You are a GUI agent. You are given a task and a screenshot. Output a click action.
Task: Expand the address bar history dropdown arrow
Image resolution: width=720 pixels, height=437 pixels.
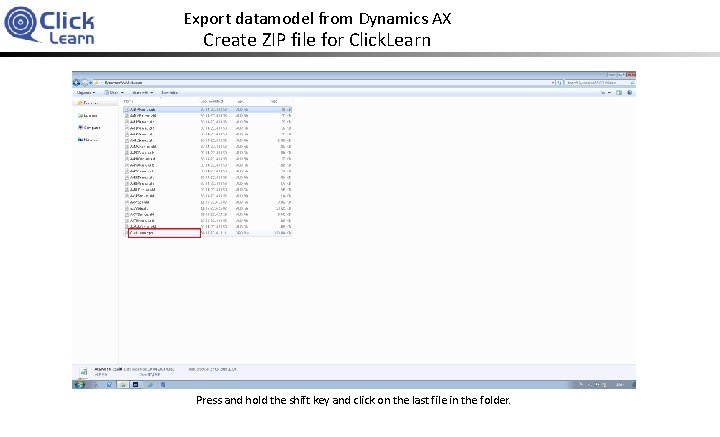tap(553, 83)
